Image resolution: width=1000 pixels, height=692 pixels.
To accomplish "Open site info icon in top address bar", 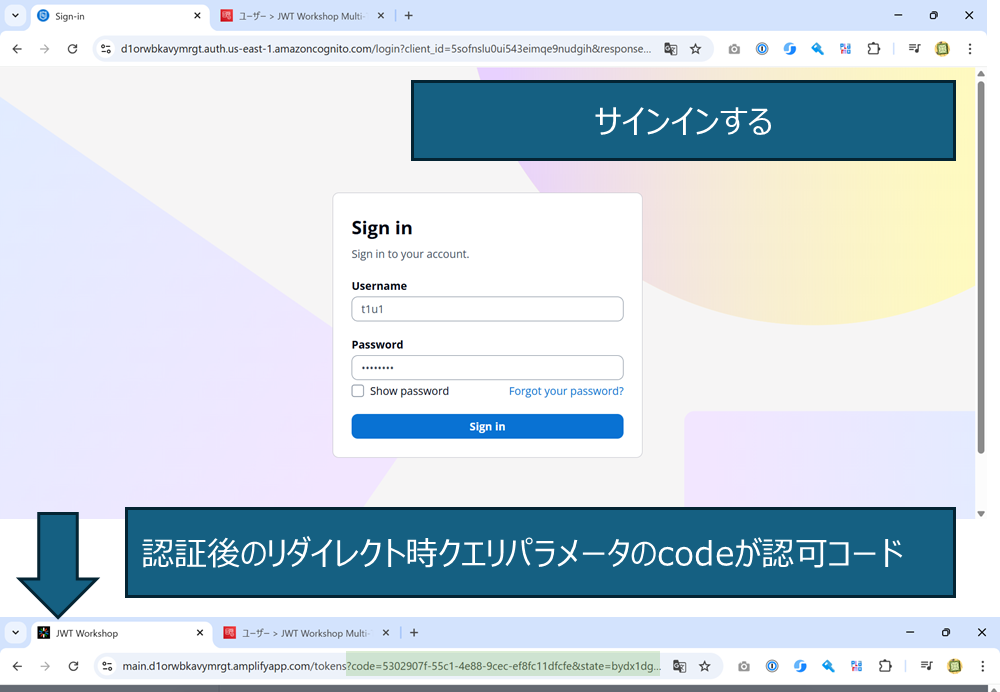I will (x=106, y=48).
